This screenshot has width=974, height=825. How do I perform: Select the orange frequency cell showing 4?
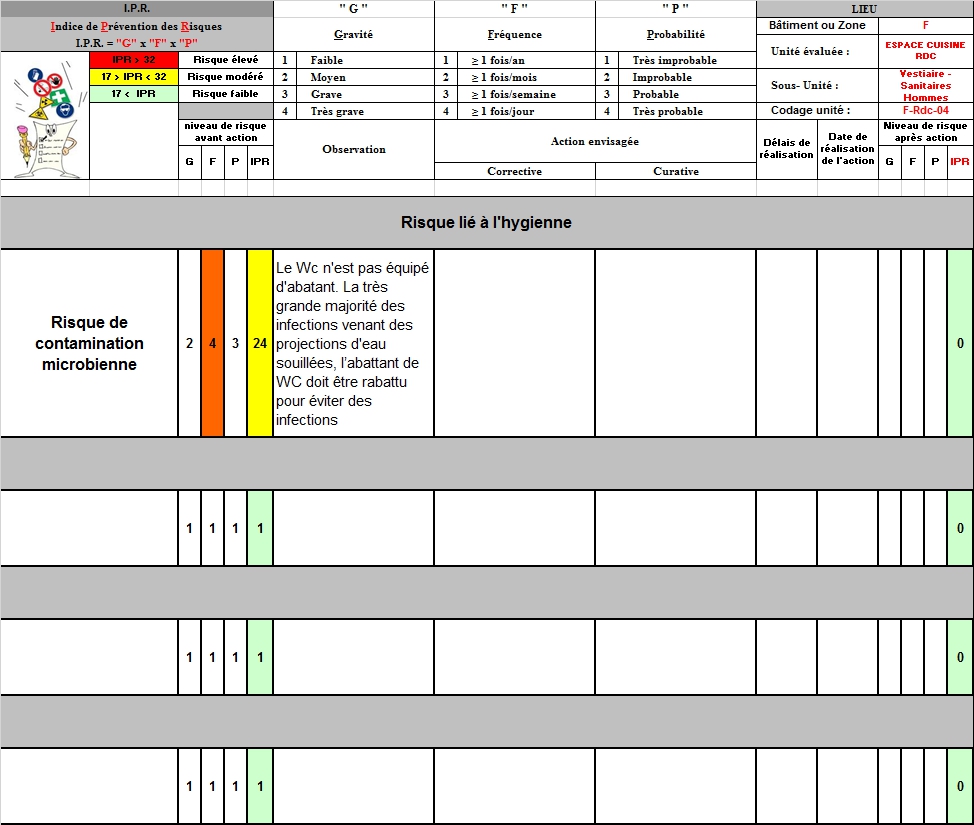212,343
